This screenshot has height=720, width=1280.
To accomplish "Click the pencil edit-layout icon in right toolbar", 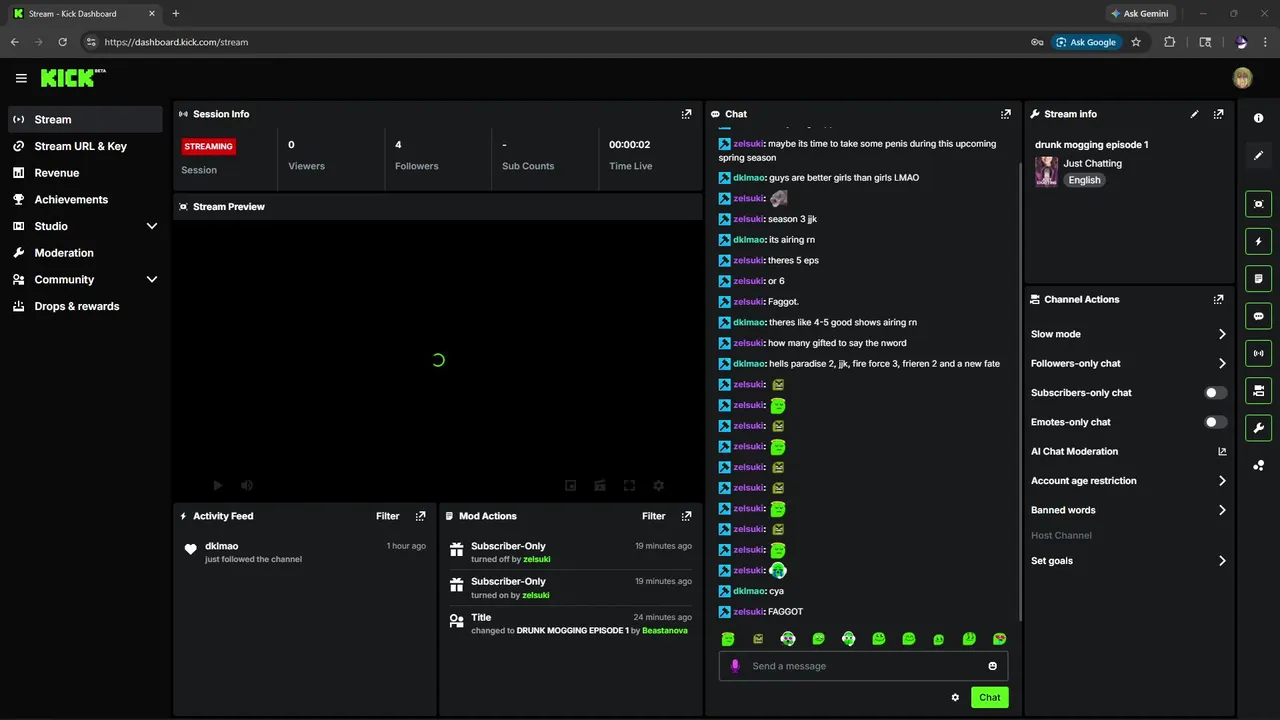I will pyautogui.click(x=1258, y=156).
